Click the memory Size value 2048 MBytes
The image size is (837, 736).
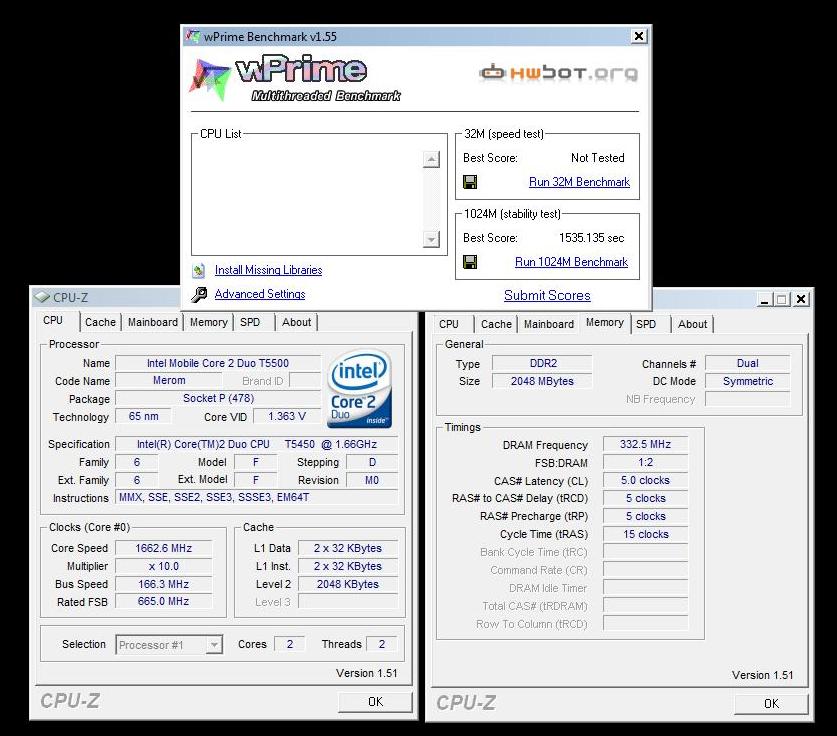coord(542,381)
